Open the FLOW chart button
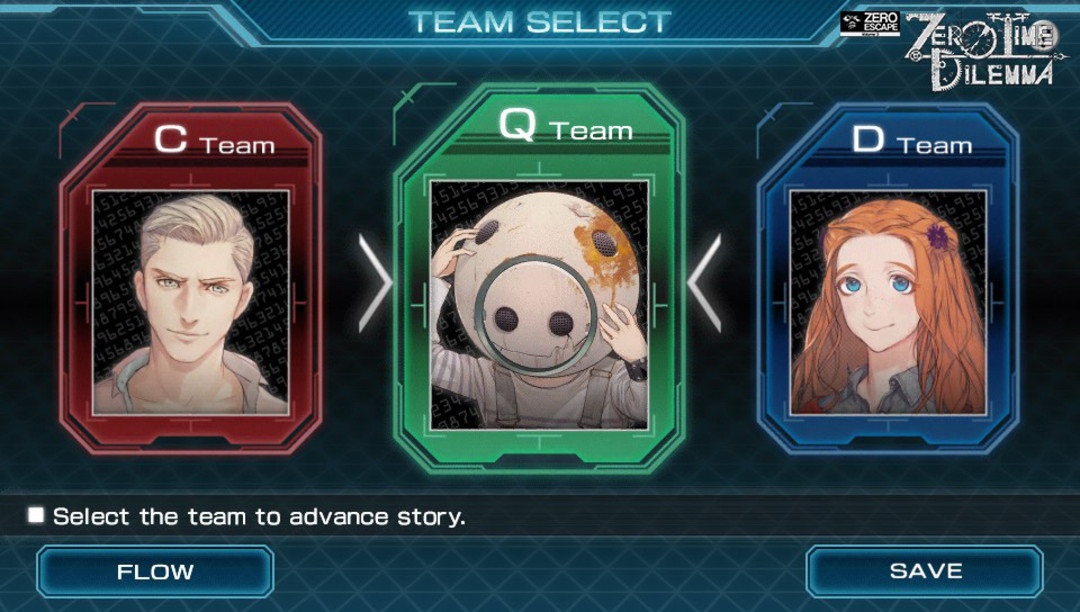Screen dimensions: 1080x612 [155, 571]
